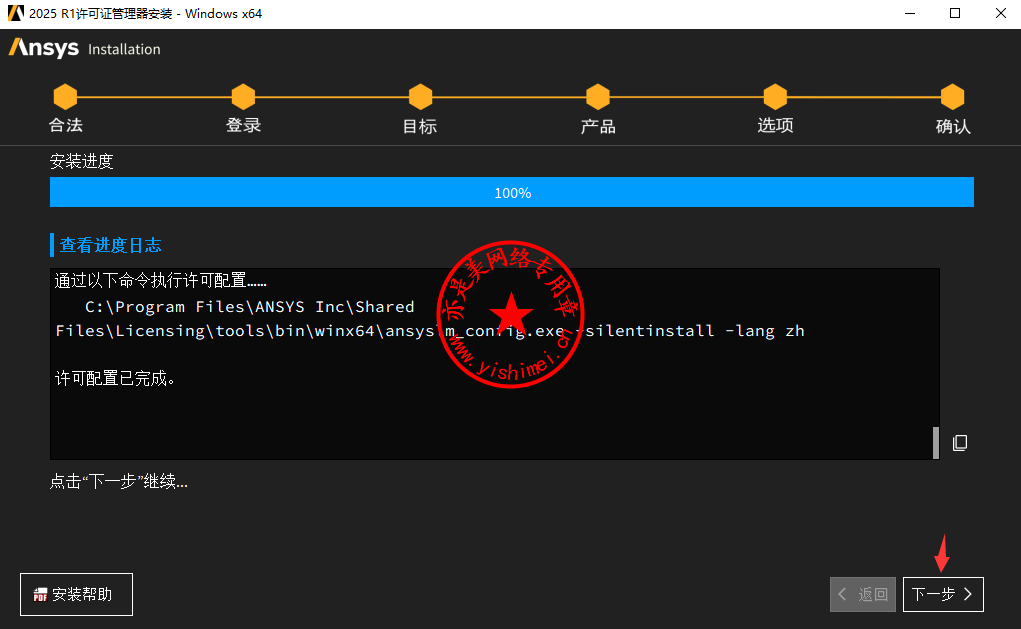The image size is (1021, 629).
Task: Click the 100% installation progress bar
Action: [x=512, y=192]
